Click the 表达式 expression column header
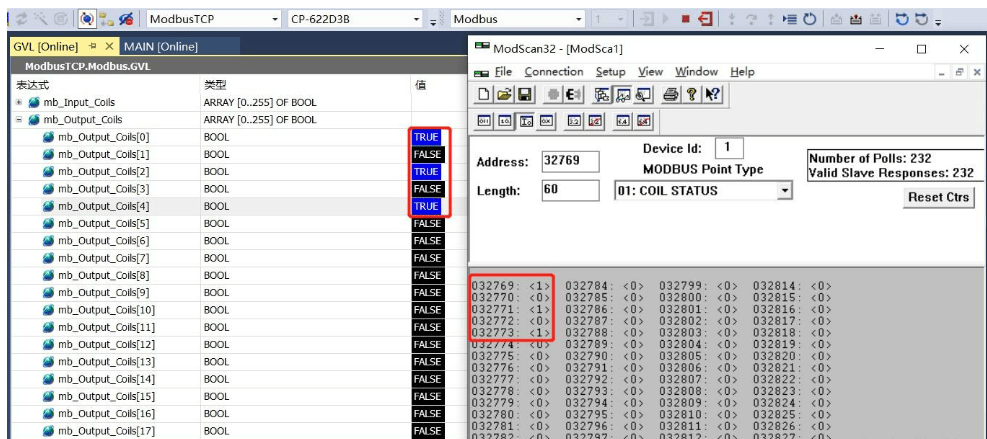 32,85
